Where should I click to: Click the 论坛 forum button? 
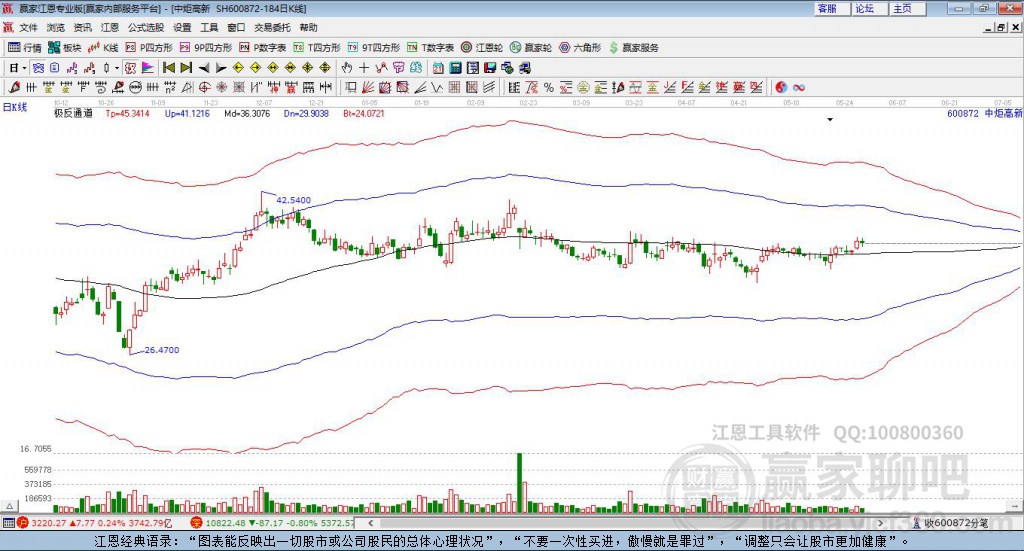pos(869,8)
